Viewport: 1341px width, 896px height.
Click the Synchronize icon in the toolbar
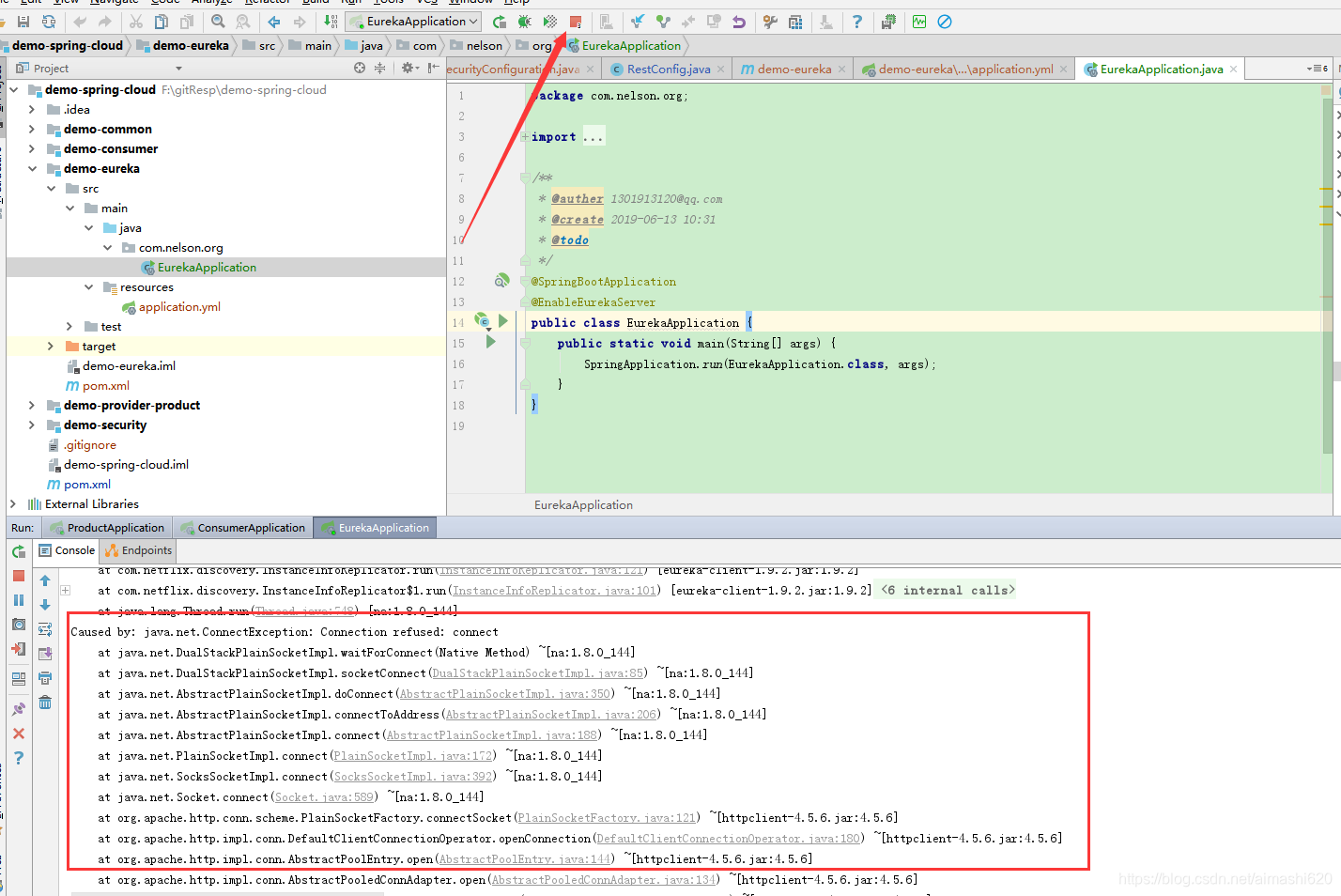click(49, 22)
